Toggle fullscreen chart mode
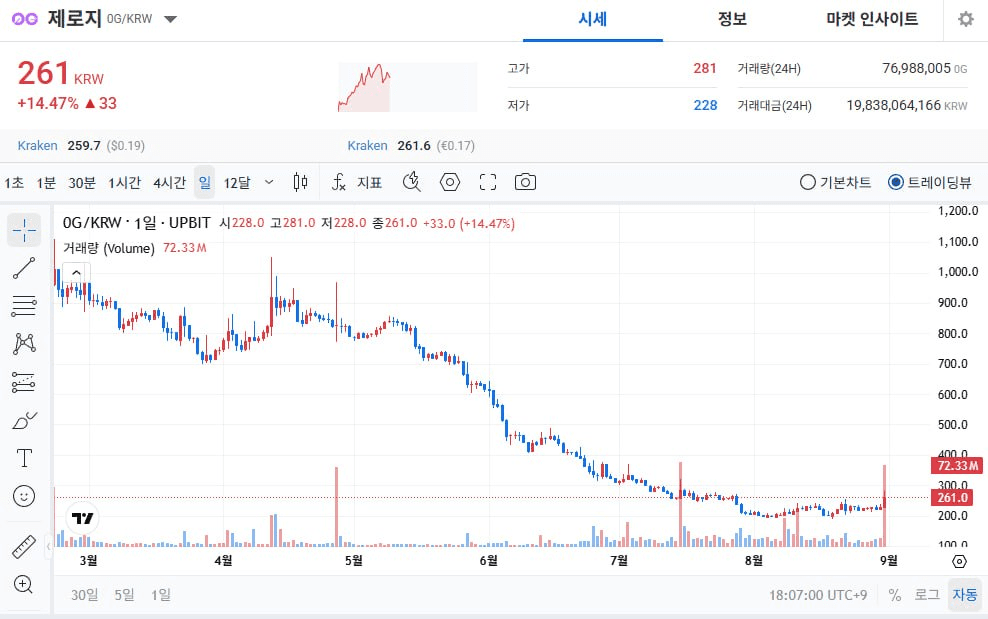 point(488,182)
